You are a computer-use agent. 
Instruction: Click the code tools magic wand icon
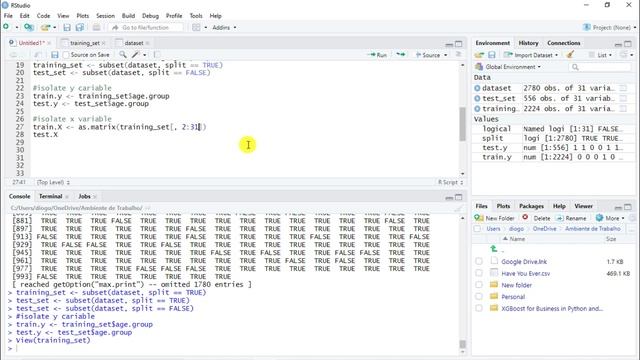(x=136, y=55)
